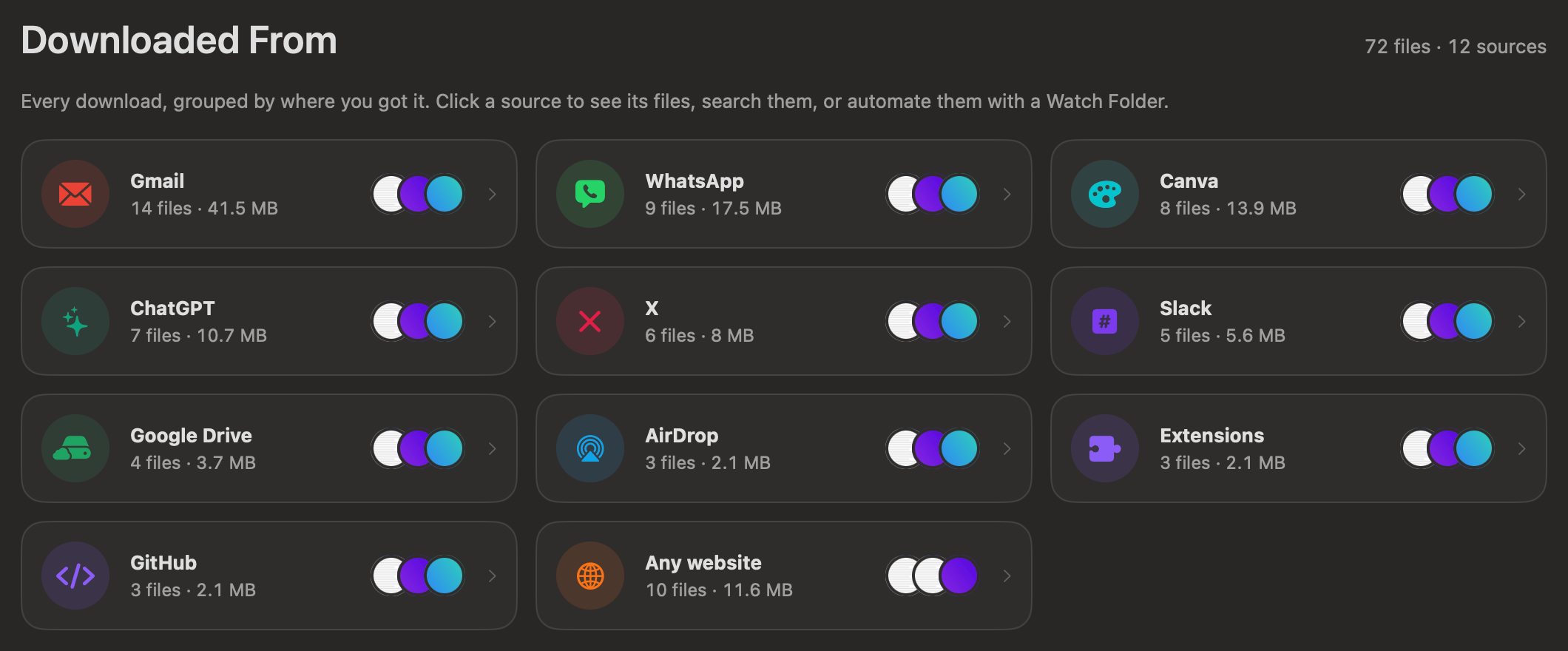Click the GitHub file preview circles
The width and height of the screenshot is (1568, 651).
point(418,576)
